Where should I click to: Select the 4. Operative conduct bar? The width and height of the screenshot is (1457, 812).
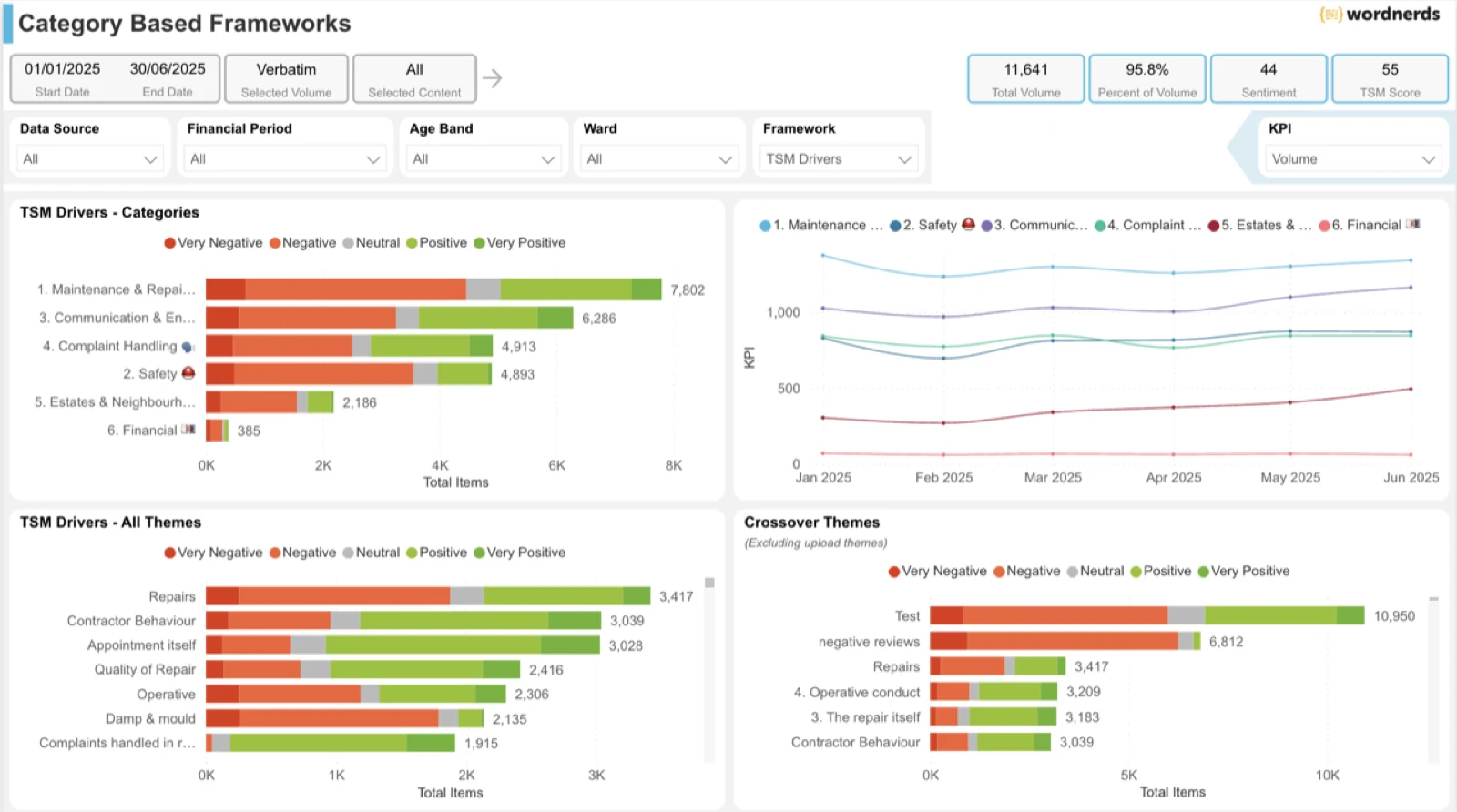[x=993, y=692]
